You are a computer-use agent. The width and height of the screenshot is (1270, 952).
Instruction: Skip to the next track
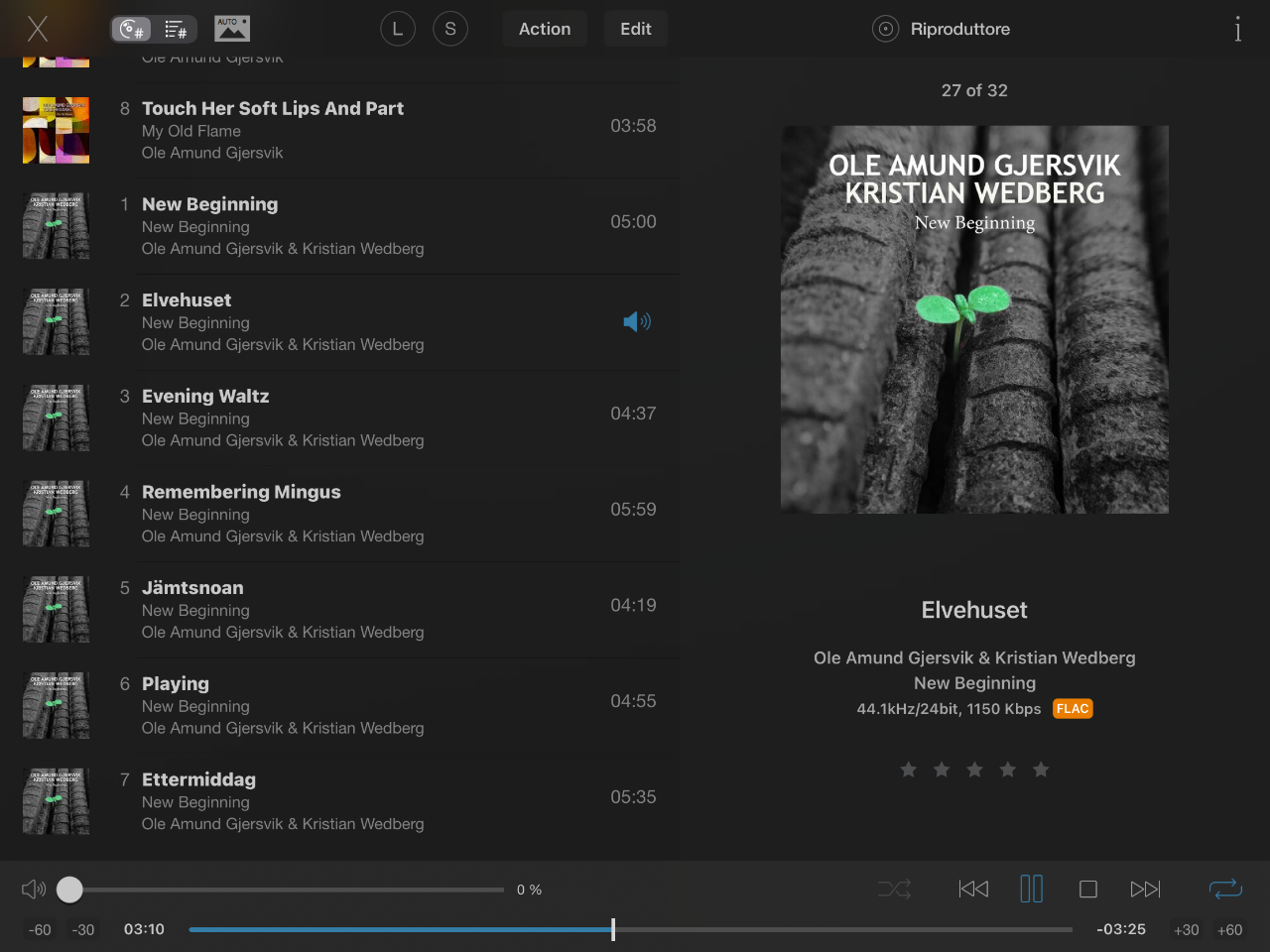click(x=1145, y=890)
